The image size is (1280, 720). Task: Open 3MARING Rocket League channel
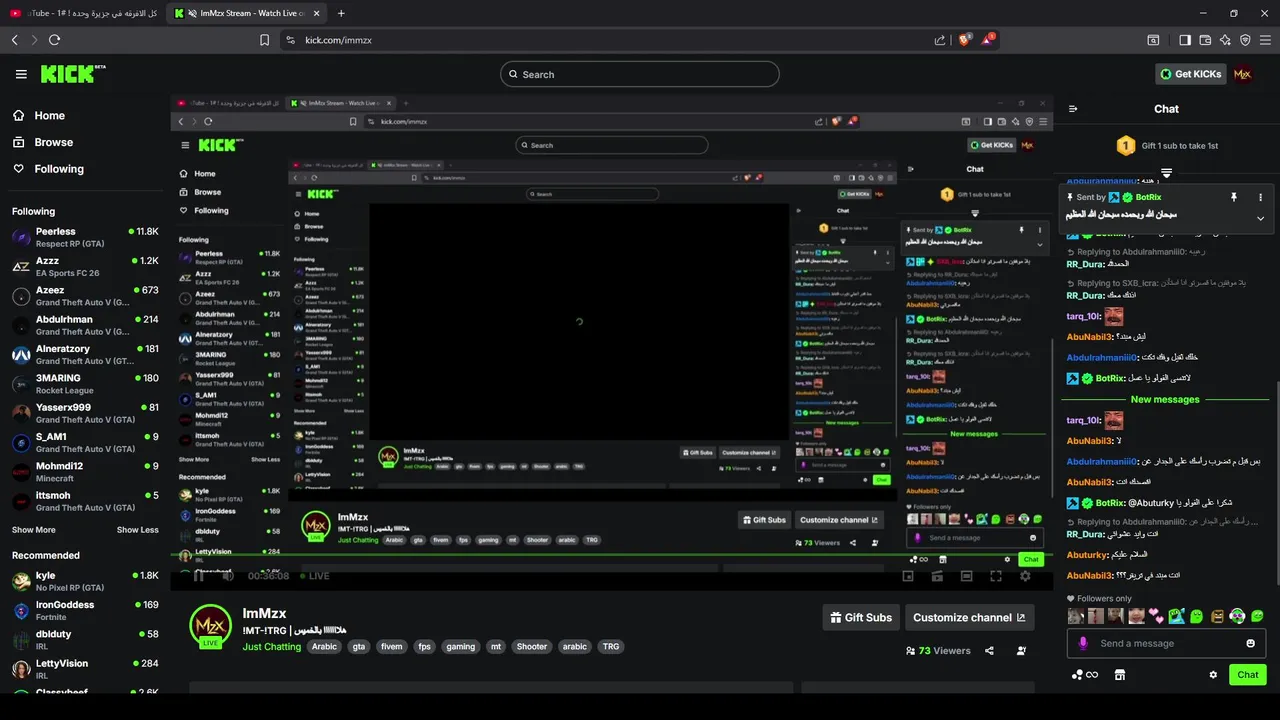pyautogui.click(x=85, y=384)
